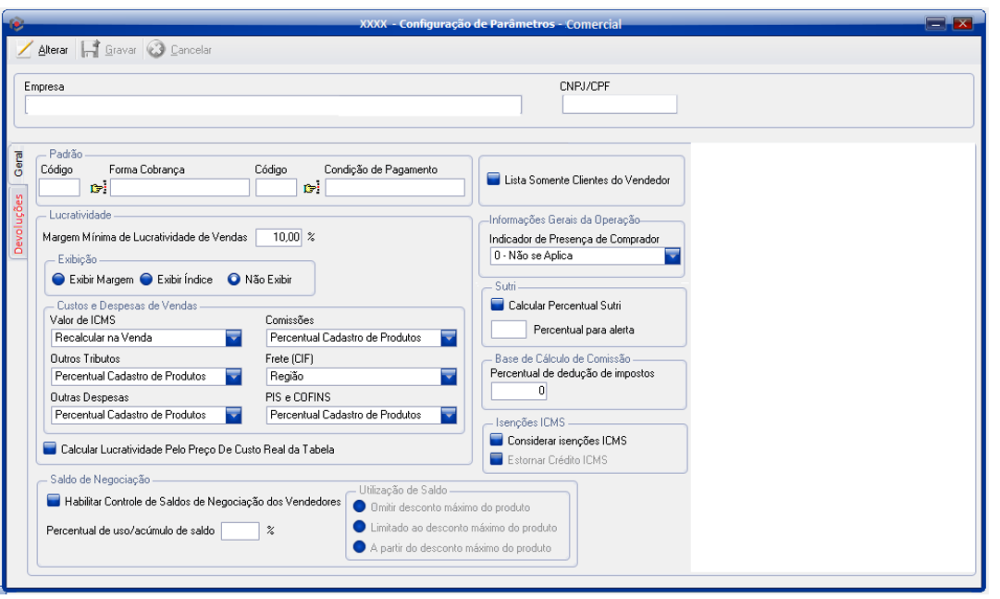Check Considerar isenções ICMS option
The image size is (1000, 599).
coord(494,439)
